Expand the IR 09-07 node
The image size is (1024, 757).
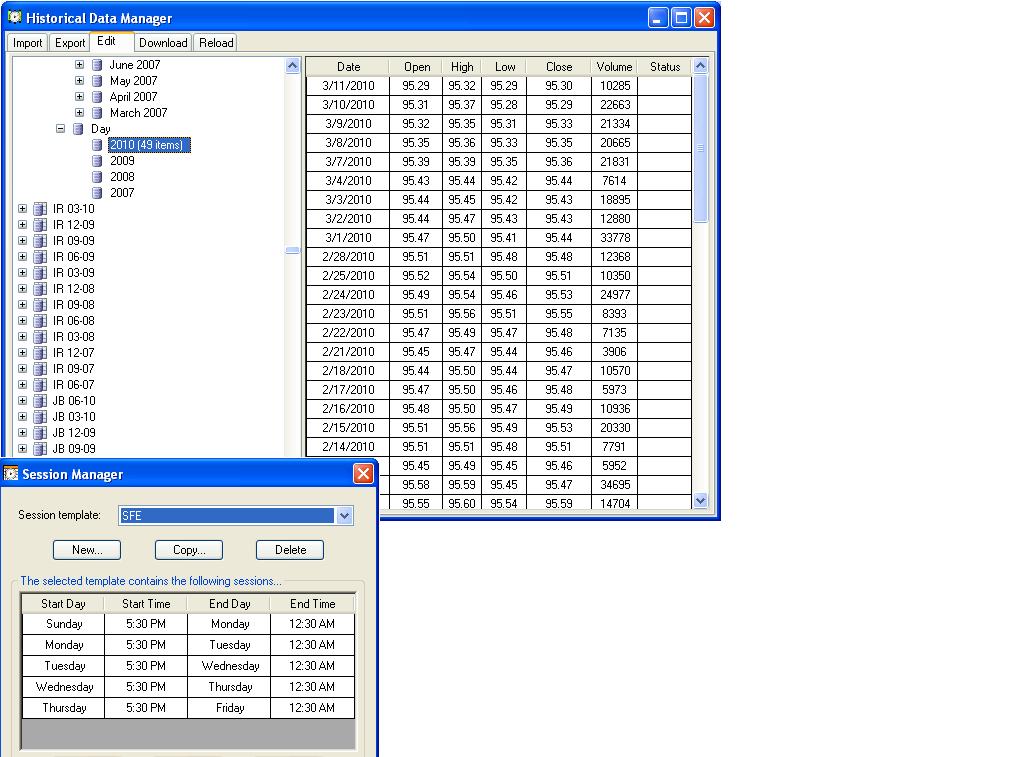pos(22,369)
